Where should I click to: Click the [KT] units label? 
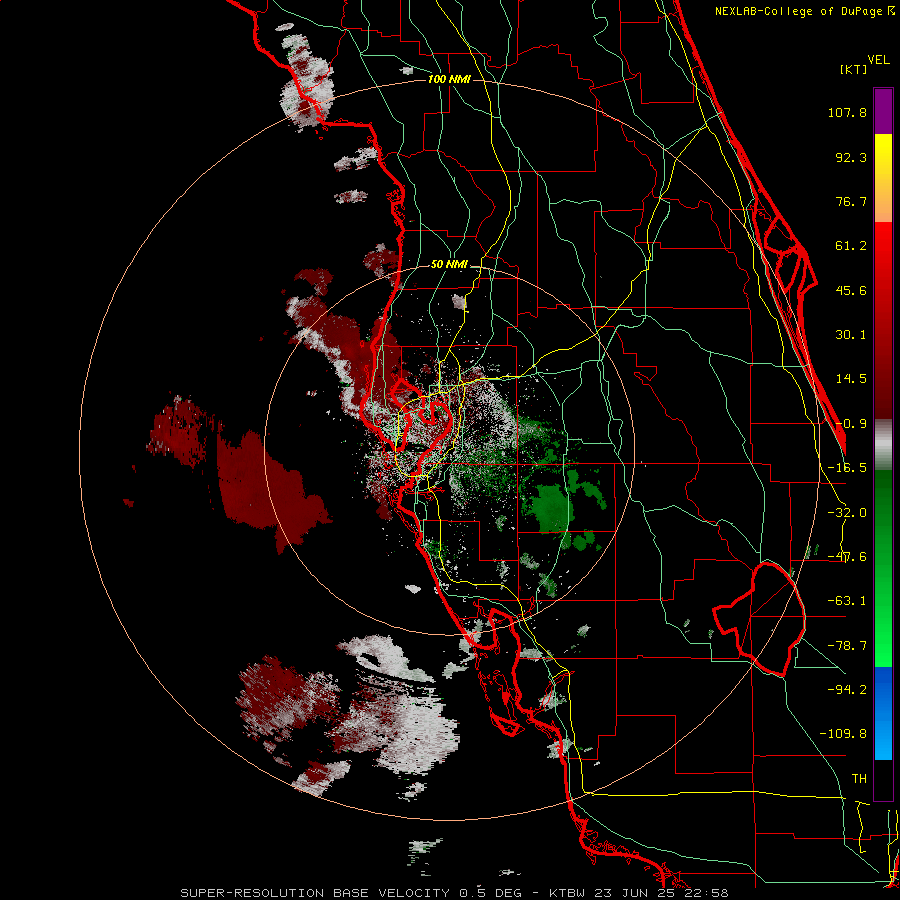(853, 69)
